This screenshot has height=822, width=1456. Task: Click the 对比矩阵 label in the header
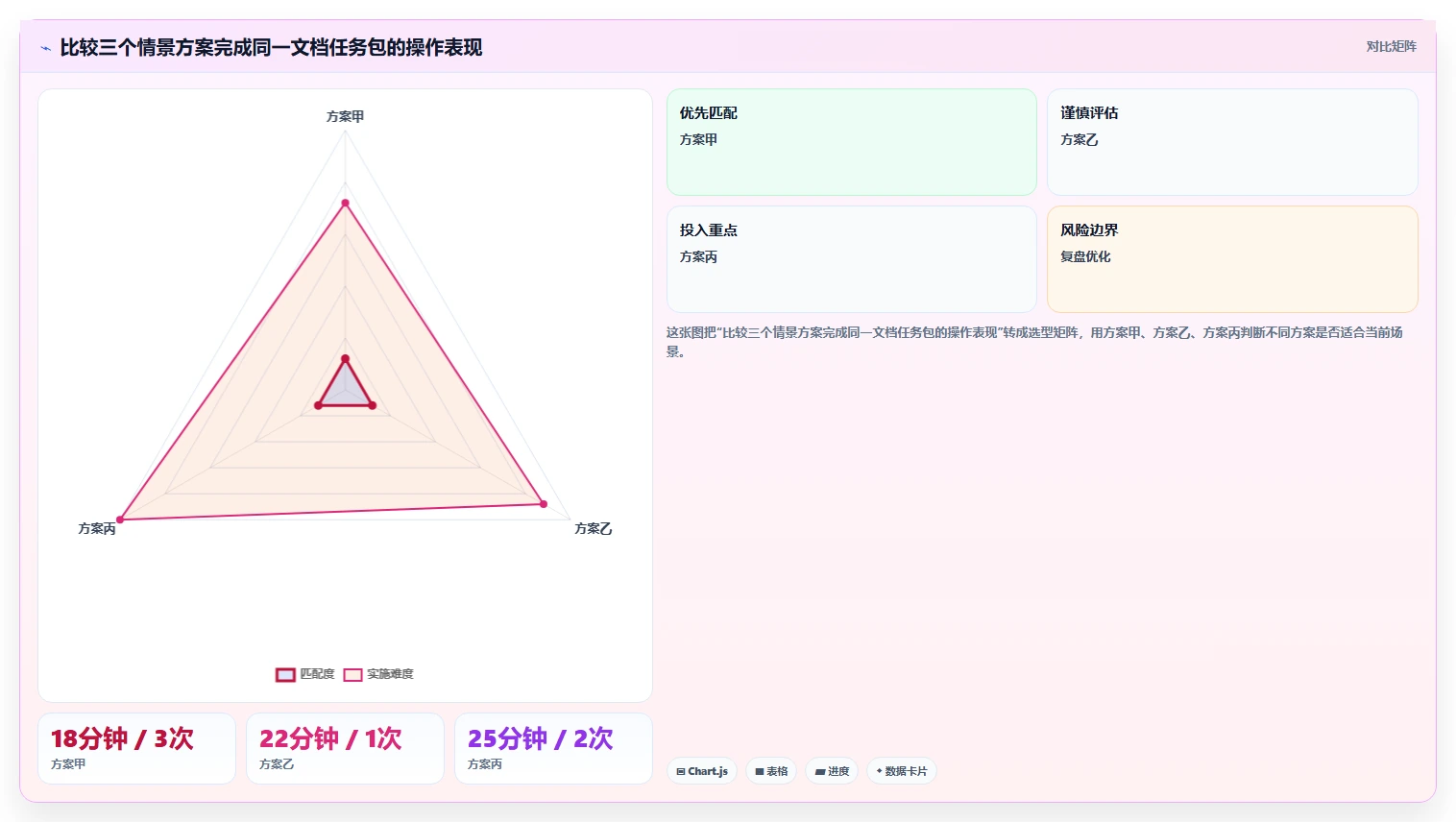coord(1391,46)
